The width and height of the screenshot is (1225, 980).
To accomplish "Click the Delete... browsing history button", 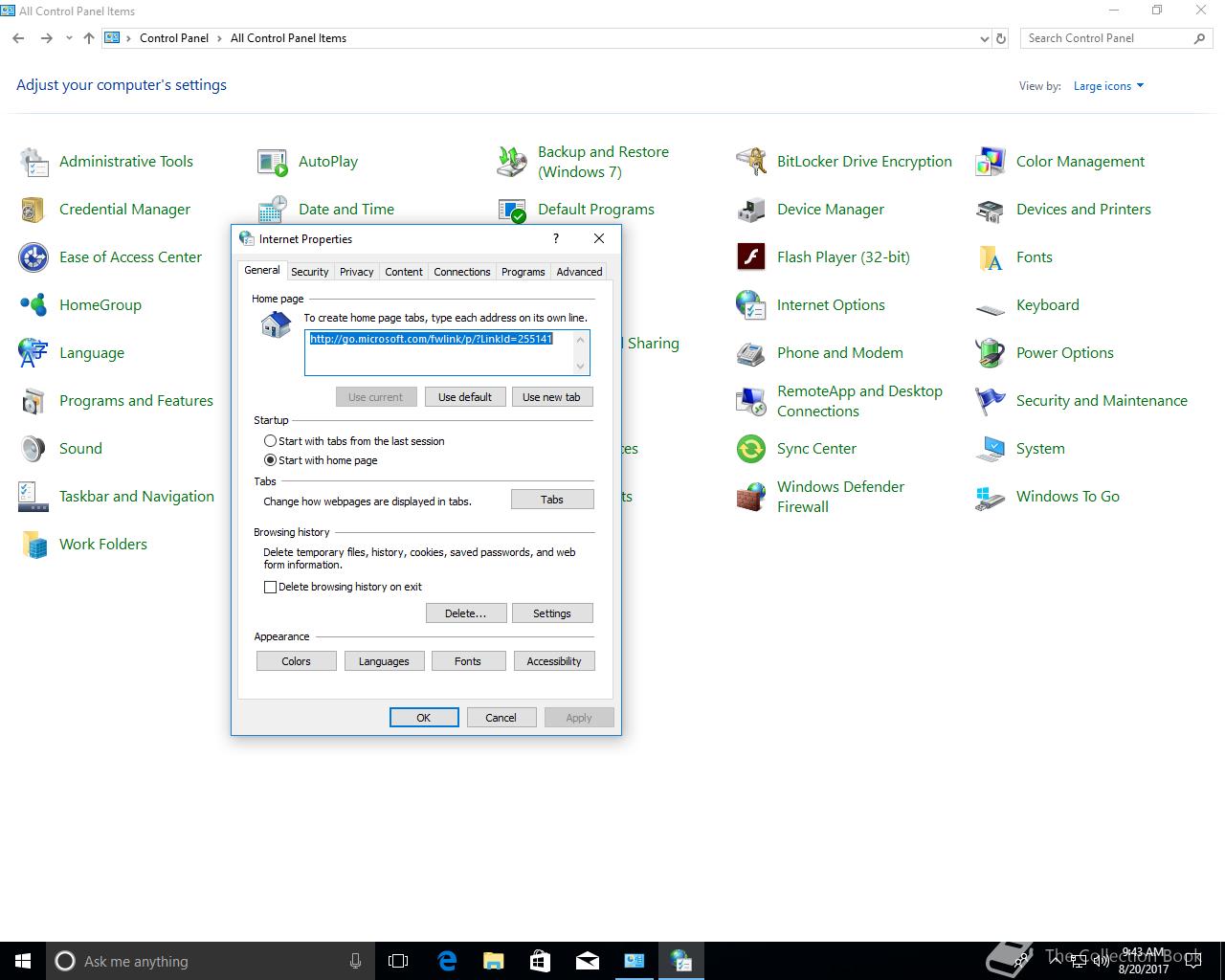I will [x=466, y=613].
